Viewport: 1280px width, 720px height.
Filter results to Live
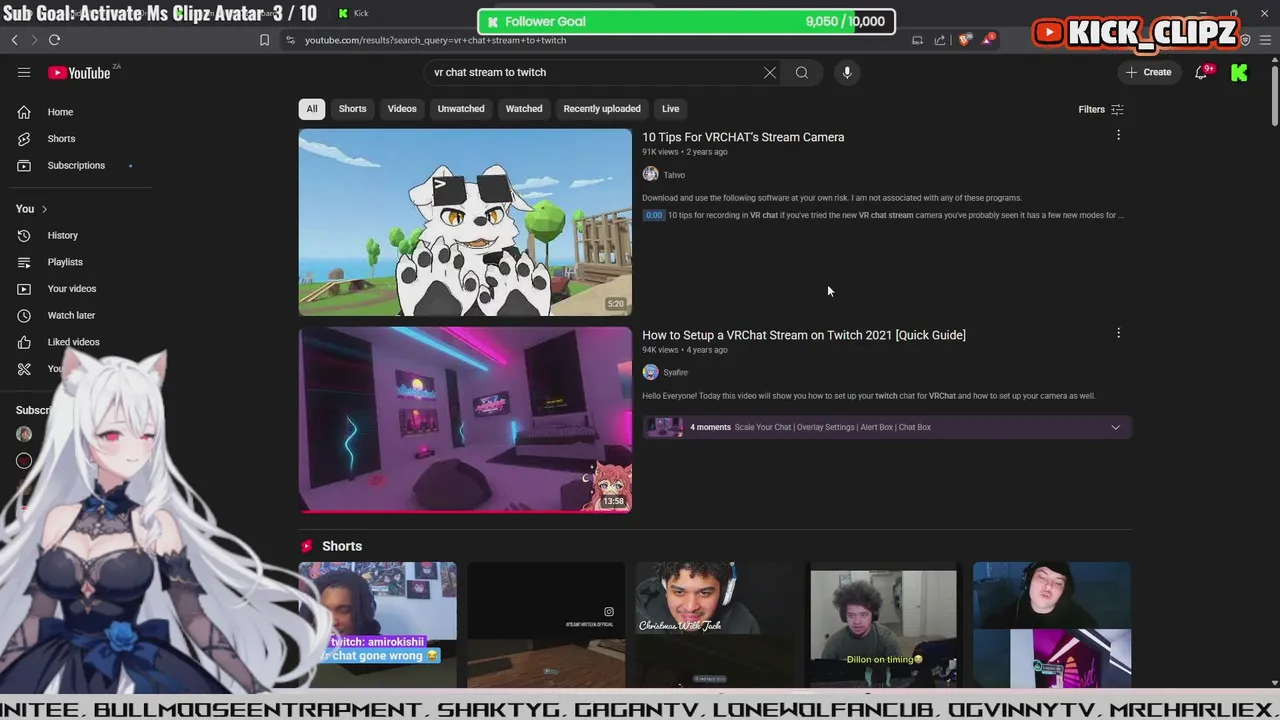pyautogui.click(x=670, y=109)
